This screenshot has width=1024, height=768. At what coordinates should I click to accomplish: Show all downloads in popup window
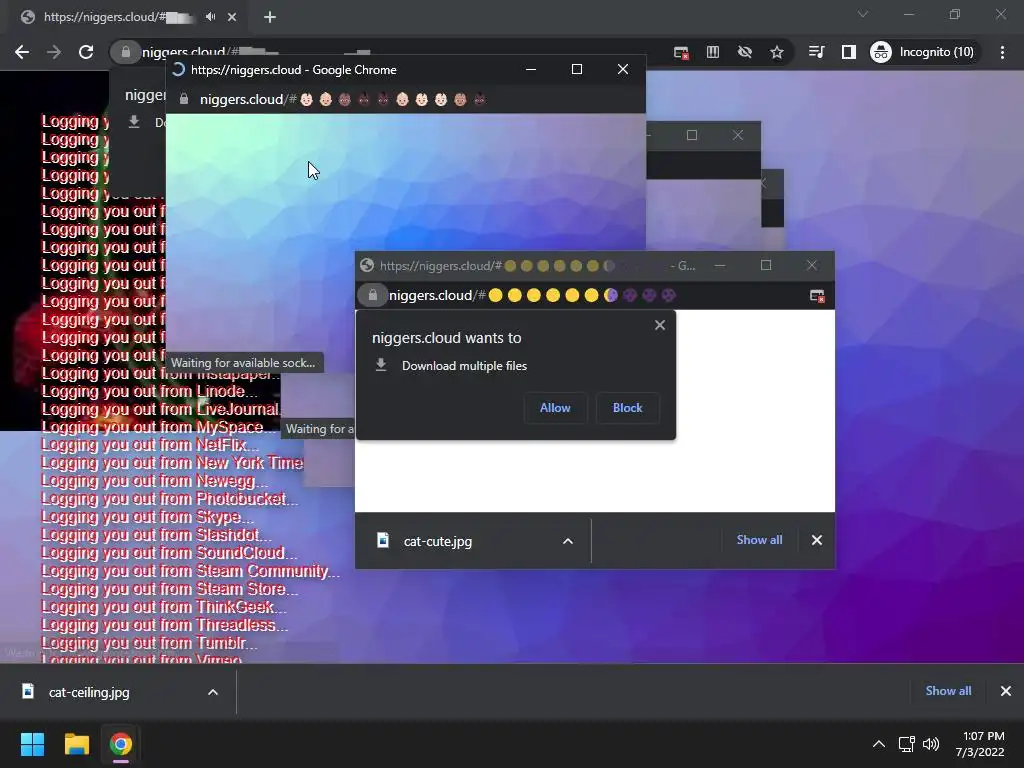tap(760, 540)
